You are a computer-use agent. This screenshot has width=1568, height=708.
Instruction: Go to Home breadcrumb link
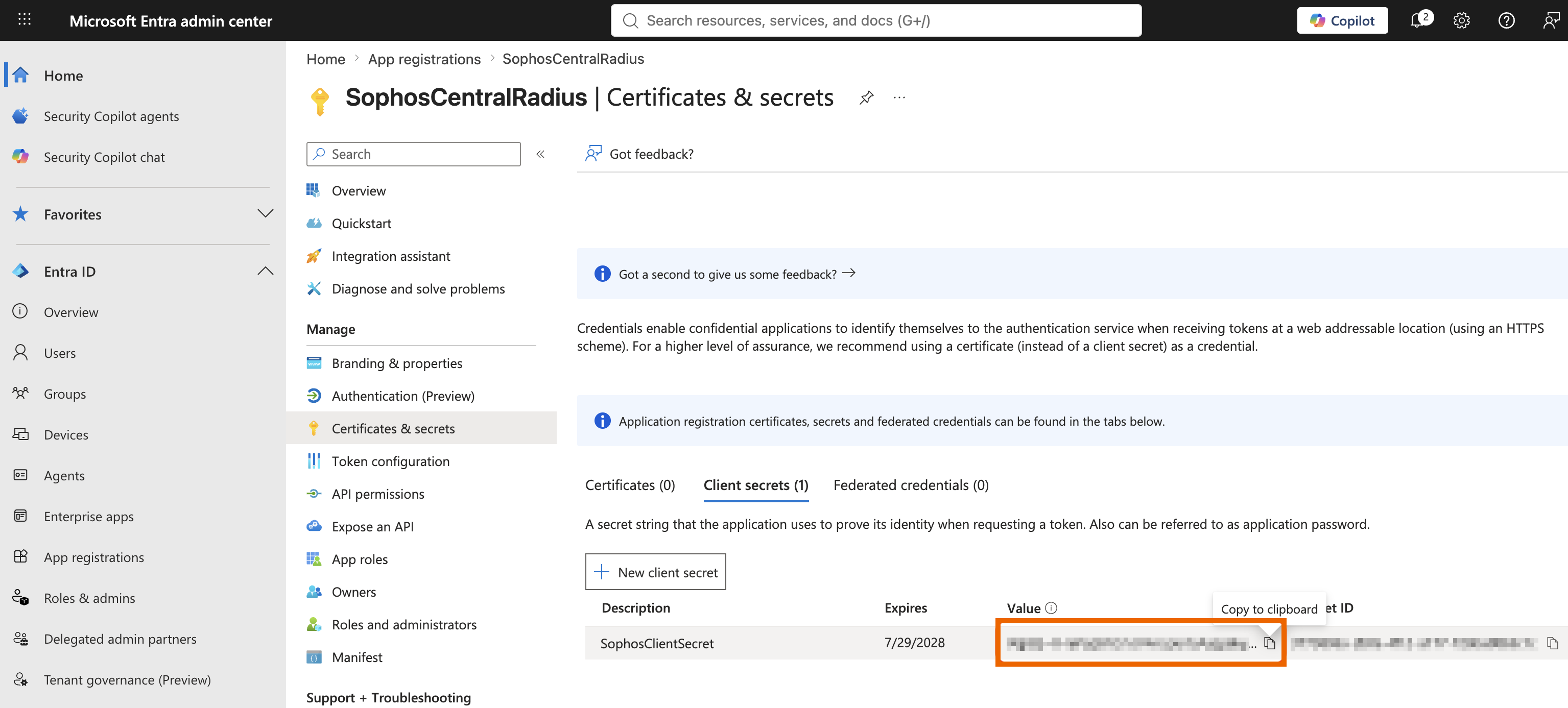pos(326,59)
